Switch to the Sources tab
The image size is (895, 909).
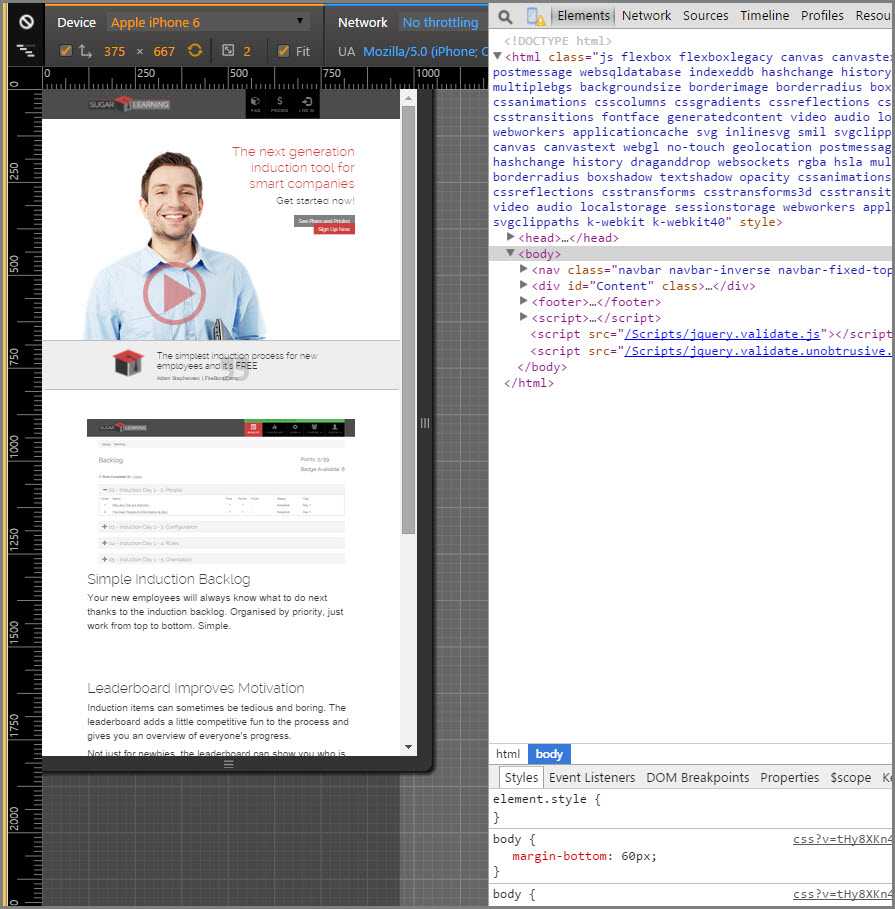tap(705, 16)
